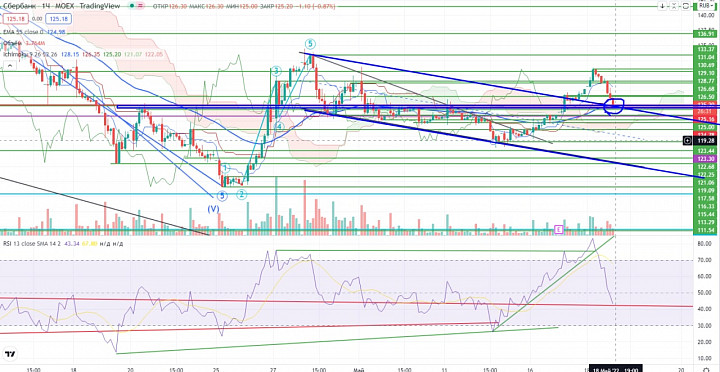Viewport: 720px width, 372px height.
Task: Click the 80.00 level on RSI scale
Action: pyautogui.click(x=705, y=244)
